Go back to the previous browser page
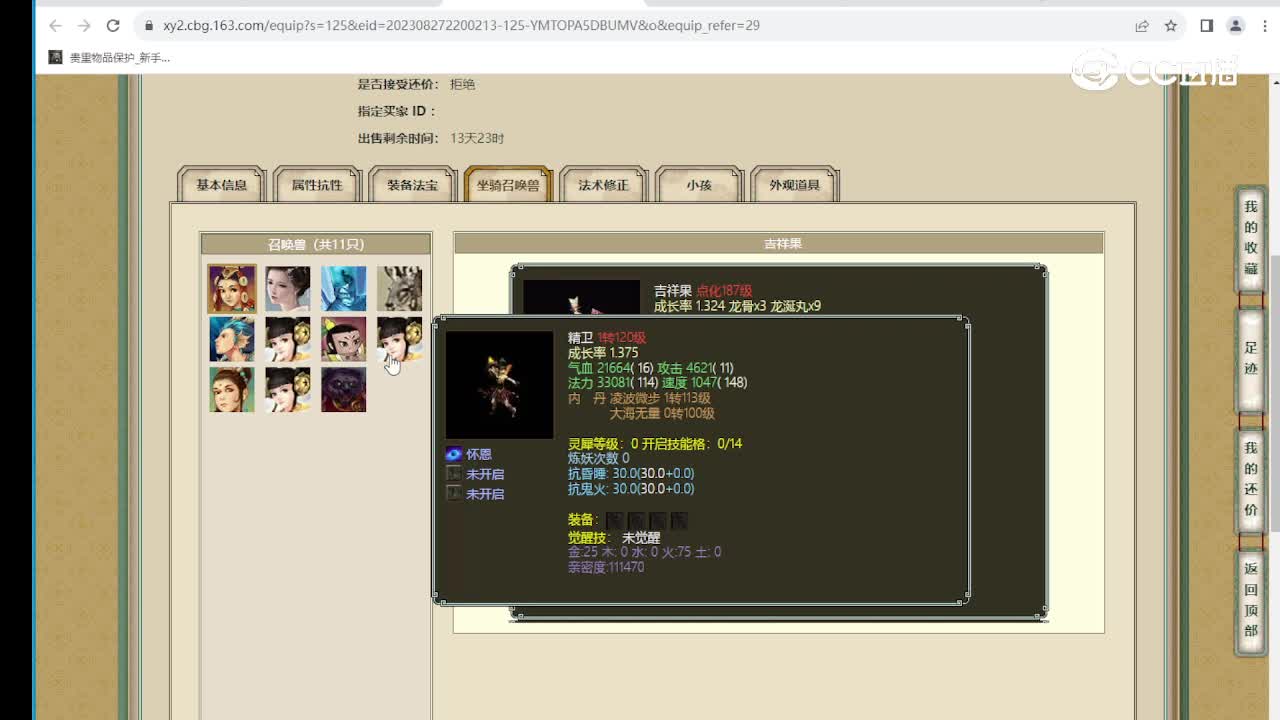1280x720 pixels. pos(55,26)
